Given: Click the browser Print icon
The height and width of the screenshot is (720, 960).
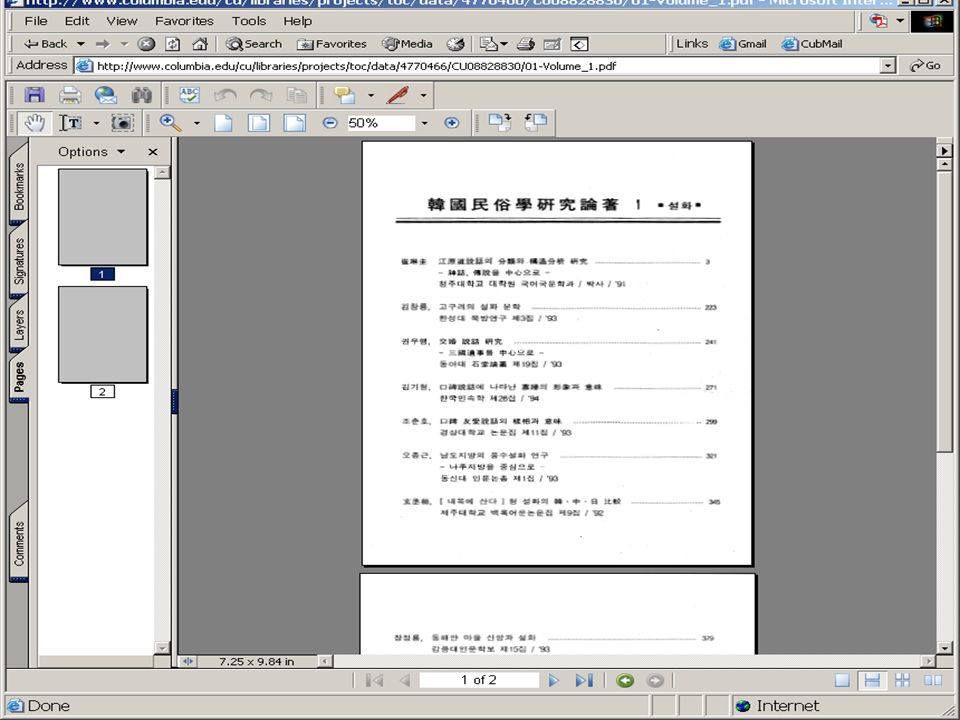Looking at the screenshot, I should pos(525,44).
